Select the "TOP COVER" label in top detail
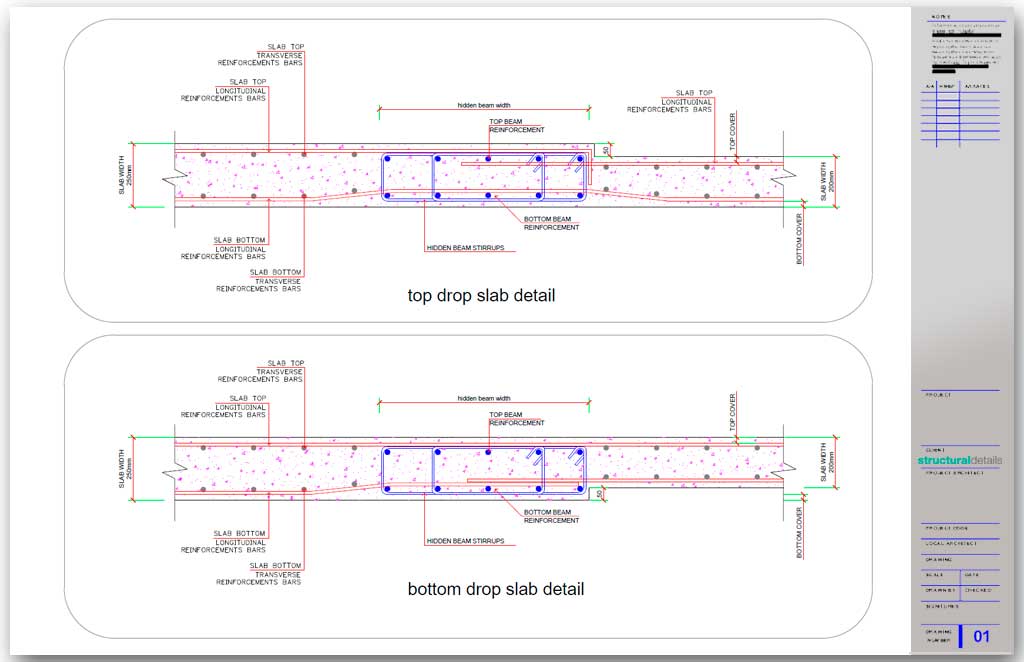The width and height of the screenshot is (1024, 662). 733,130
